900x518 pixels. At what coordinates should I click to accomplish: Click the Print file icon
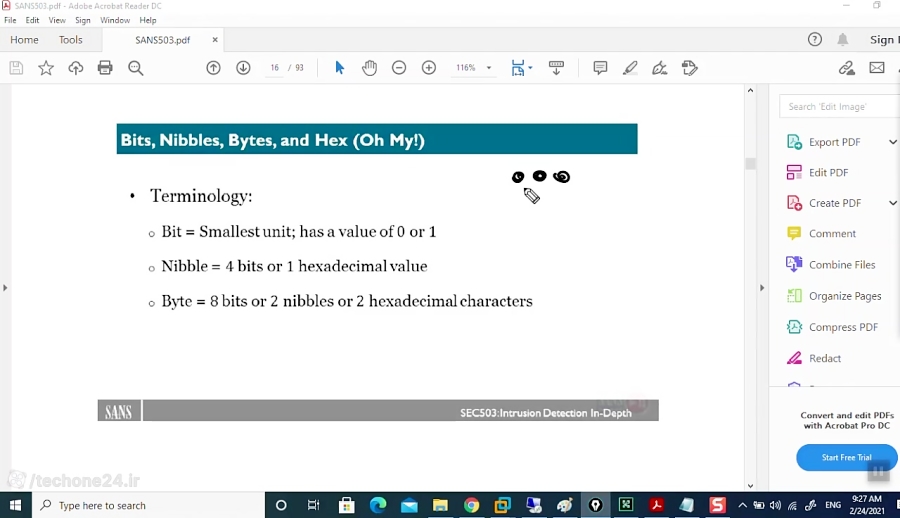tap(105, 68)
